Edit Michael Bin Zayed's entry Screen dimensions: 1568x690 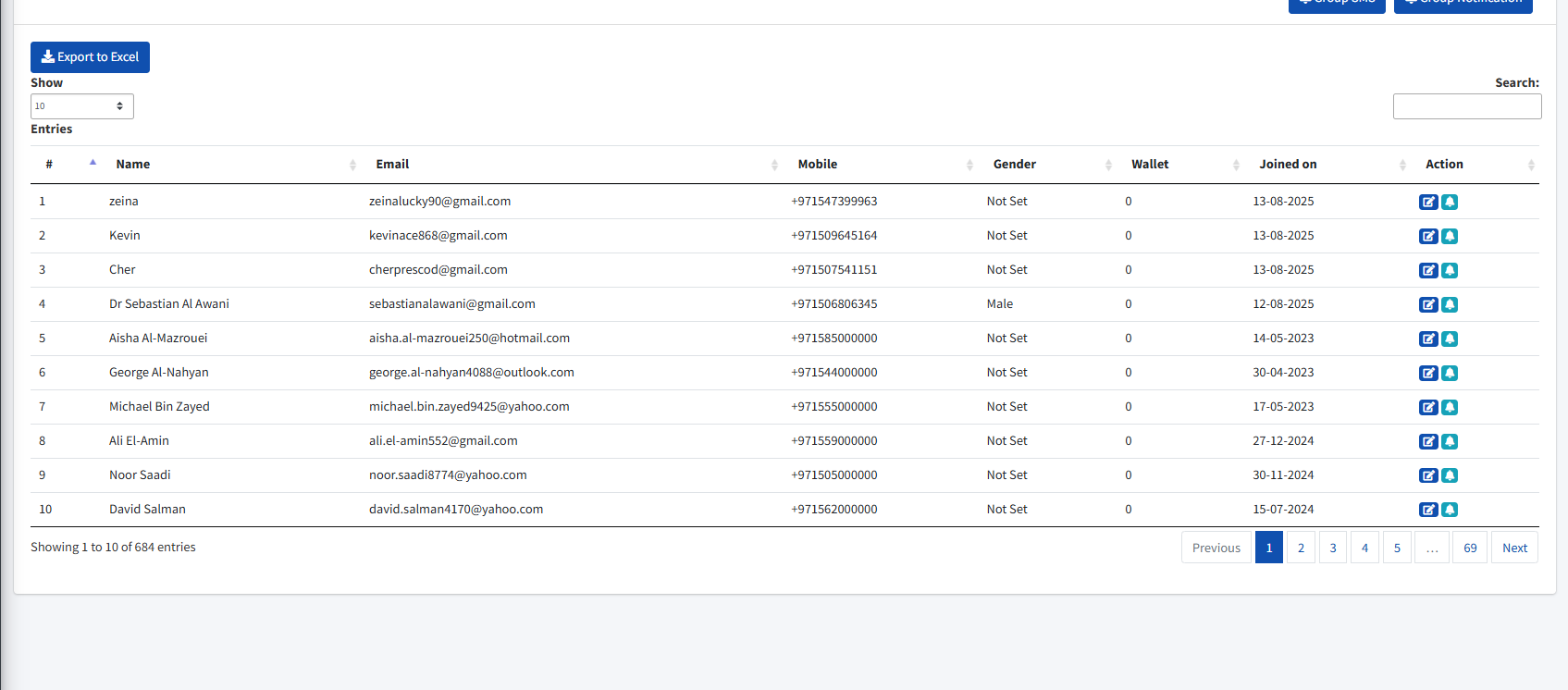(1428, 407)
